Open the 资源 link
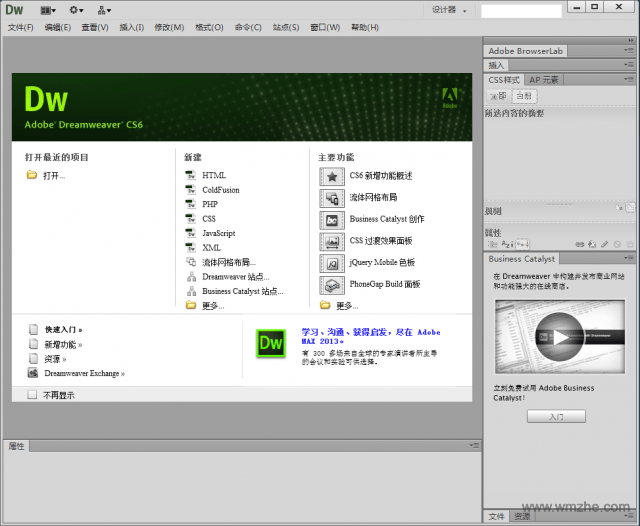 point(55,359)
